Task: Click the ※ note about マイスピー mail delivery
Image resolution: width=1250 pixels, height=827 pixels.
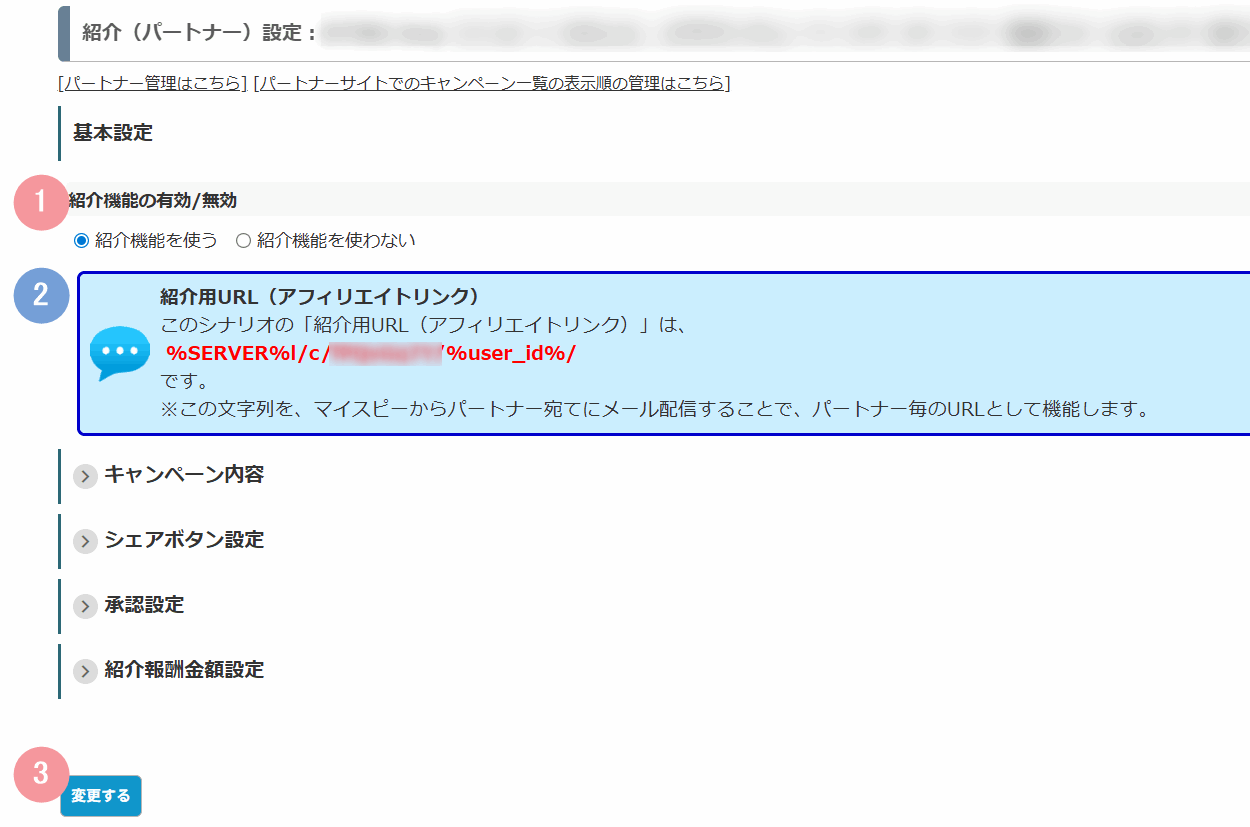Action: [654, 409]
